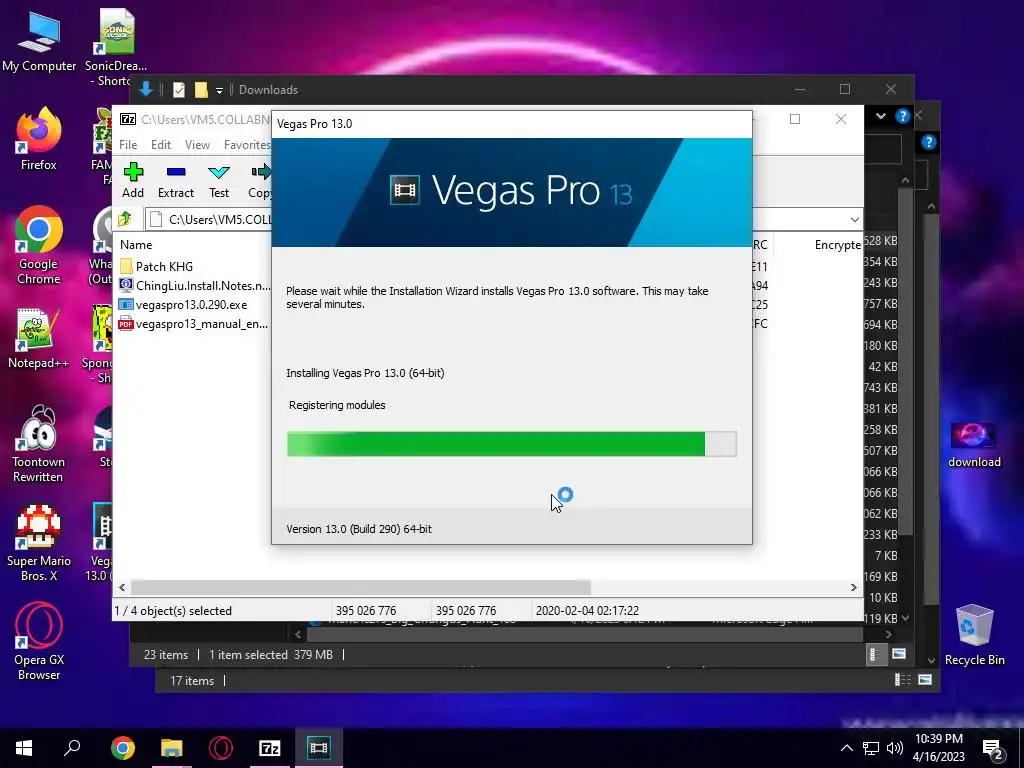Click the Vegas Pro 13 film logo icon
The image size is (1024, 768).
[x=405, y=191]
